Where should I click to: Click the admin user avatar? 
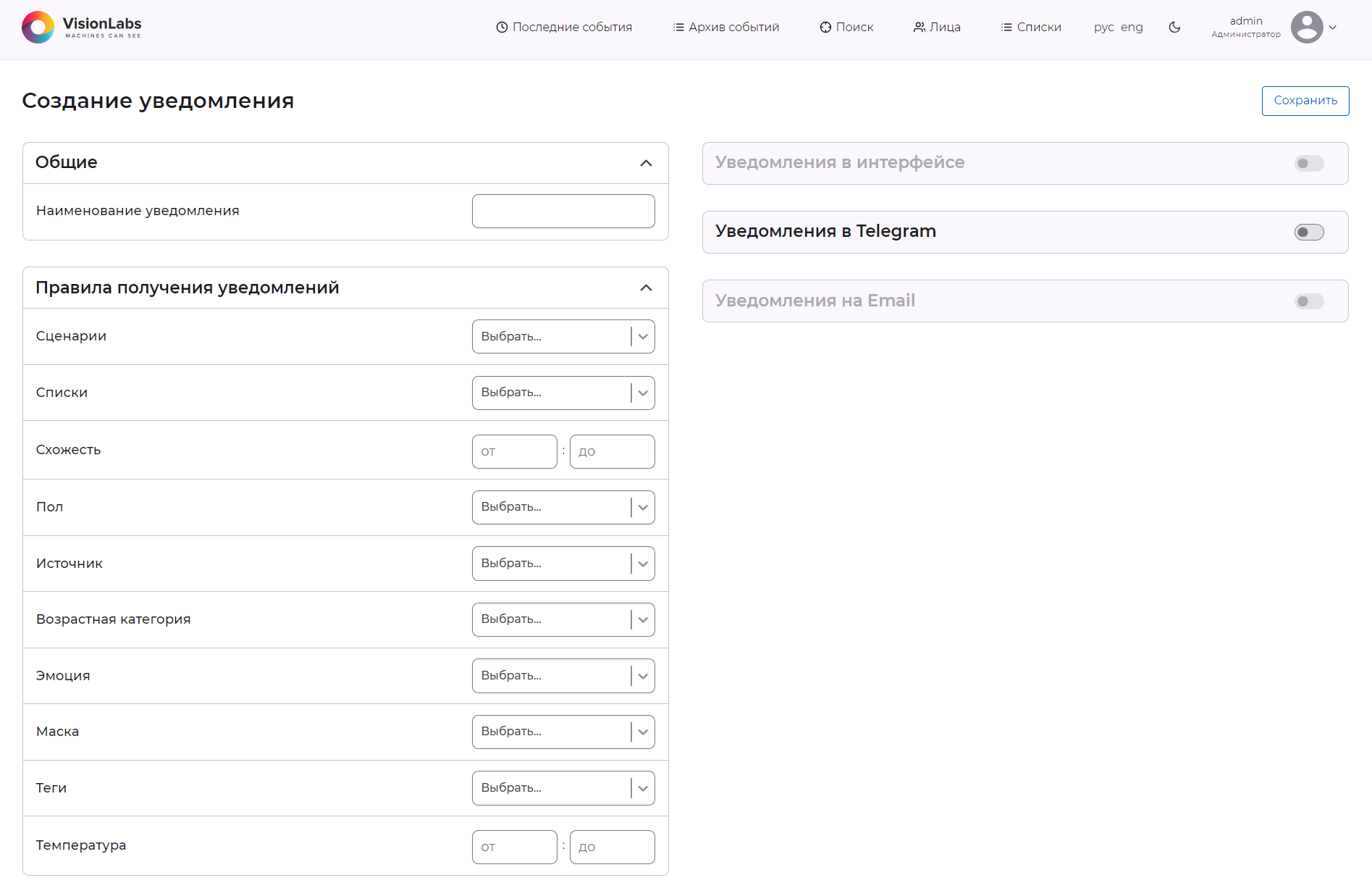point(1307,27)
